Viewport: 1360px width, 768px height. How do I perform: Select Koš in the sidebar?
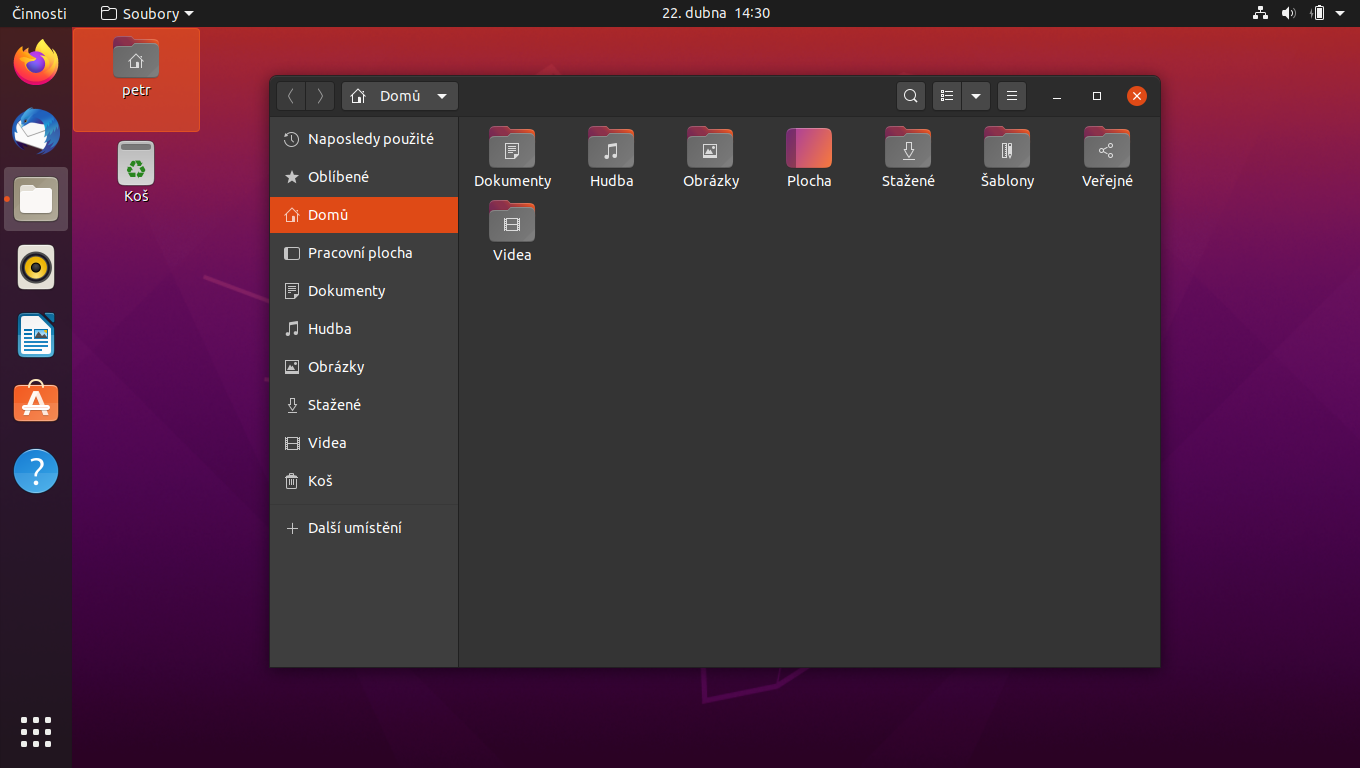[x=364, y=481]
